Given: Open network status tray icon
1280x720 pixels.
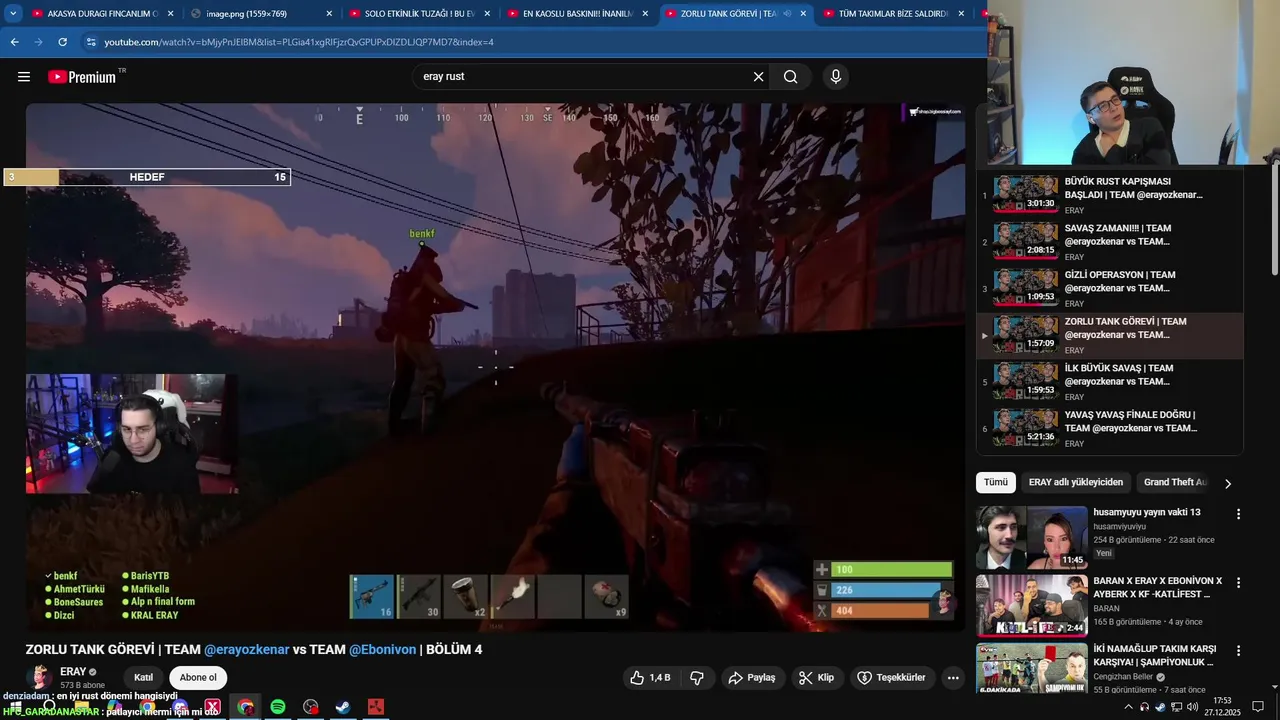Looking at the screenshot, I should point(1177,707).
